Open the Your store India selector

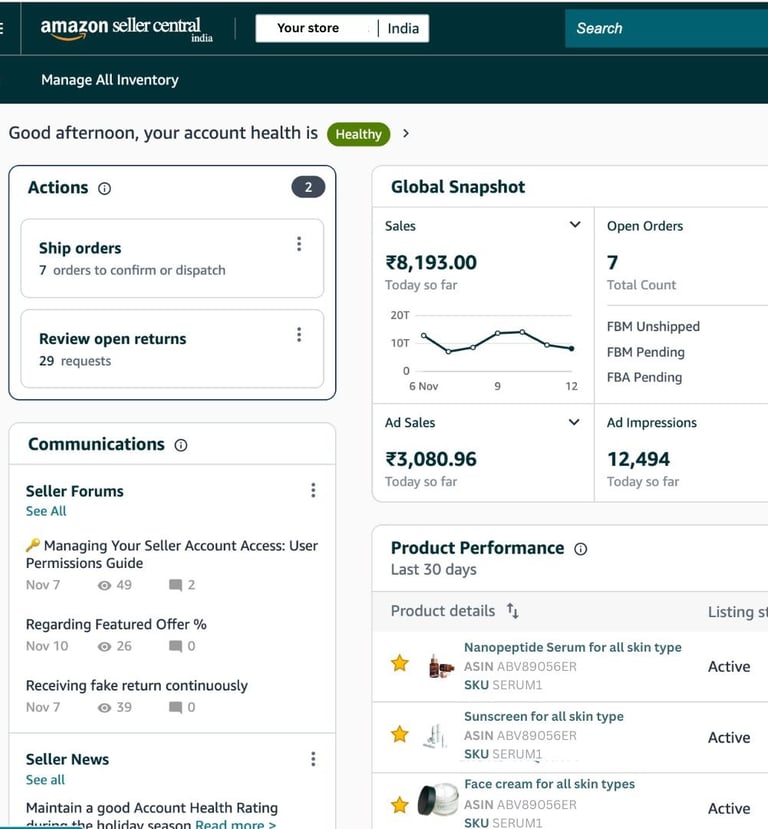coord(342,28)
